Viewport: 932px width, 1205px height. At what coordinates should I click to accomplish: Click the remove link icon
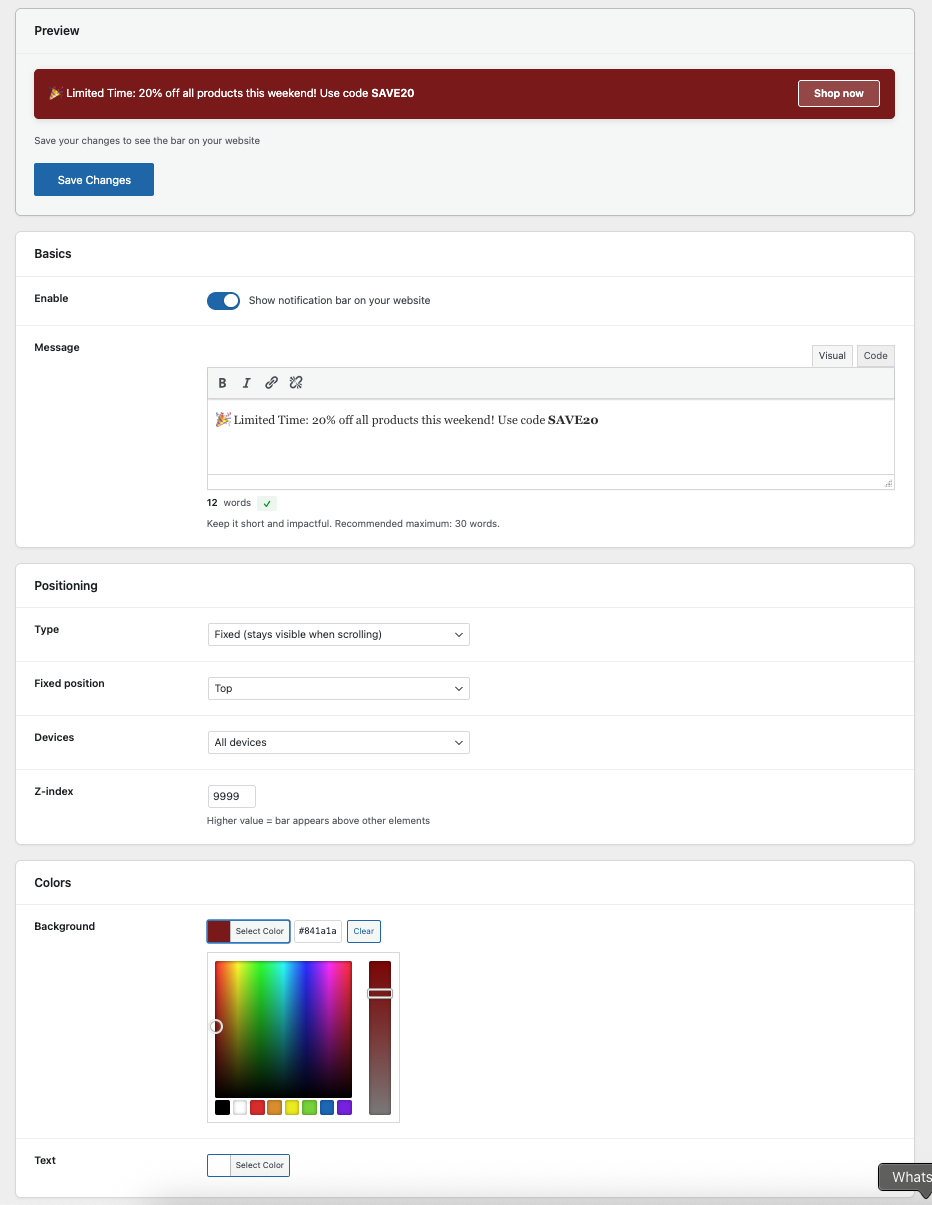coord(296,383)
